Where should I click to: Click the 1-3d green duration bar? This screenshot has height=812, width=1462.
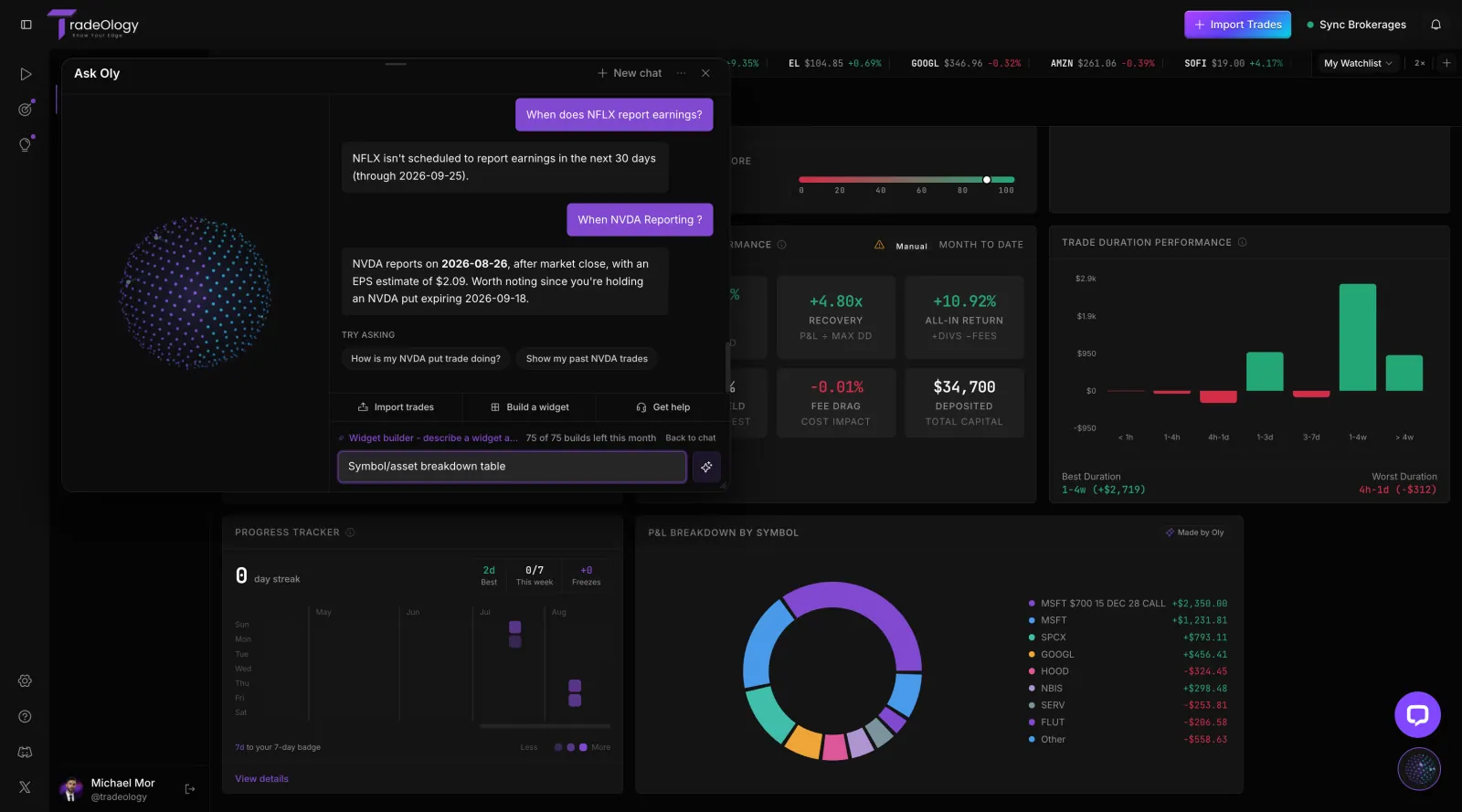pyautogui.click(x=1265, y=372)
